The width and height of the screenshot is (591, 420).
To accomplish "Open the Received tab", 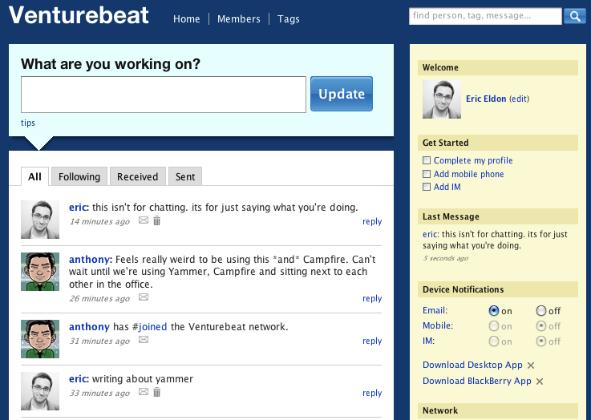I will click(x=138, y=176).
